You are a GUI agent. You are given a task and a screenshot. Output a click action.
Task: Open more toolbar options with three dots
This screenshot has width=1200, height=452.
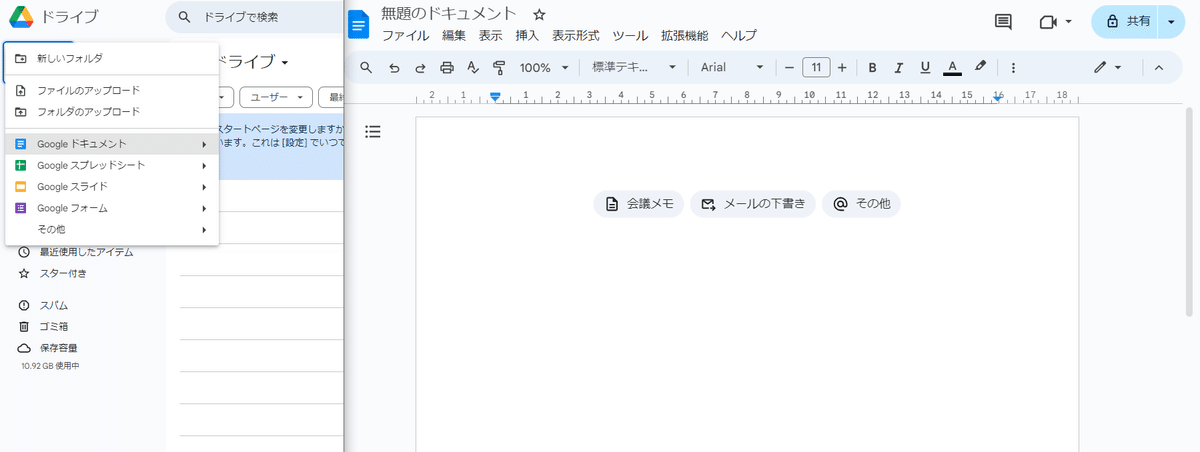tap(1013, 67)
